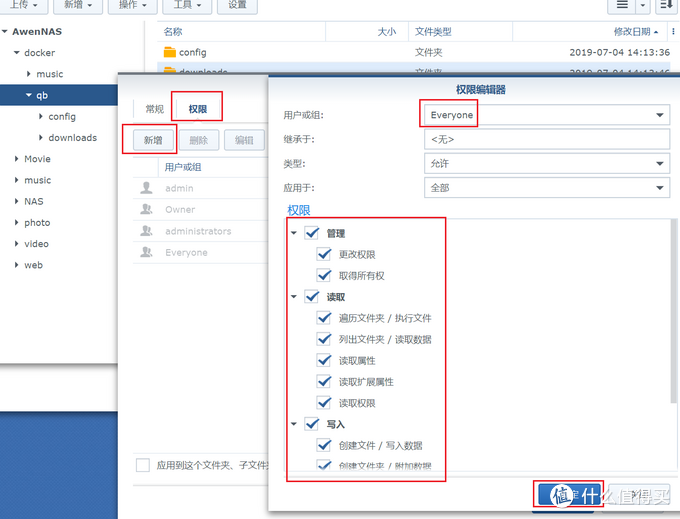Image resolution: width=680 pixels, height=519 pixels.
Task: Collapse the 管理 permission group
Action: point(295,233)
